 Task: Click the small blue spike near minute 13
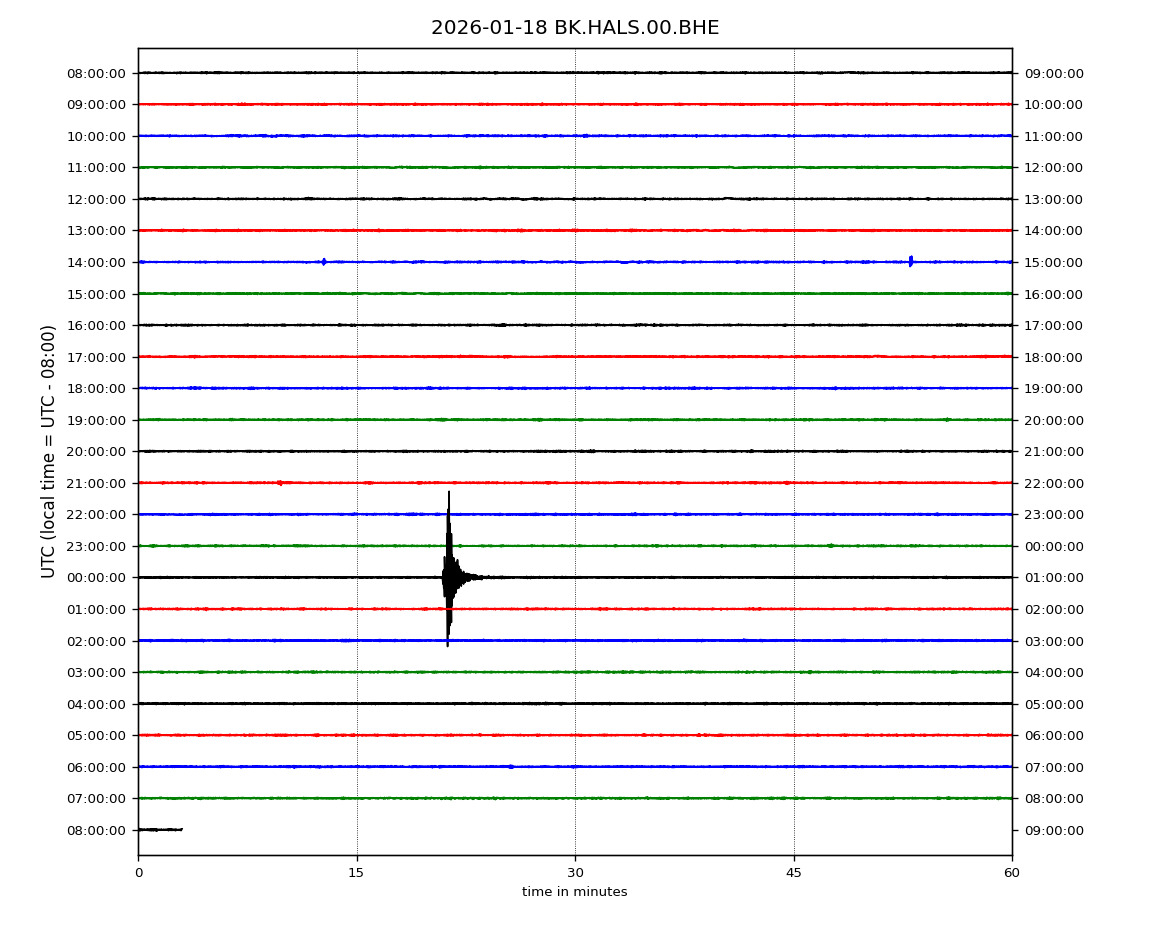(x=324, y=262)
